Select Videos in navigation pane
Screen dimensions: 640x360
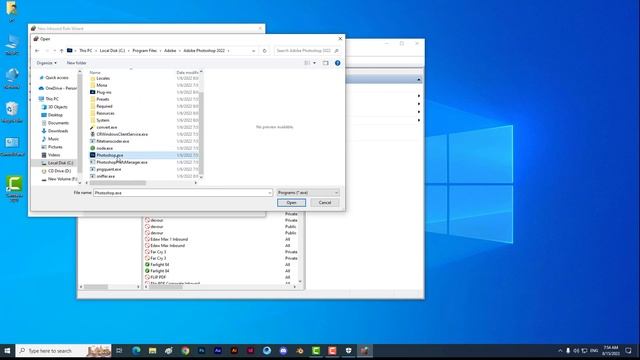tap(51, 155)
